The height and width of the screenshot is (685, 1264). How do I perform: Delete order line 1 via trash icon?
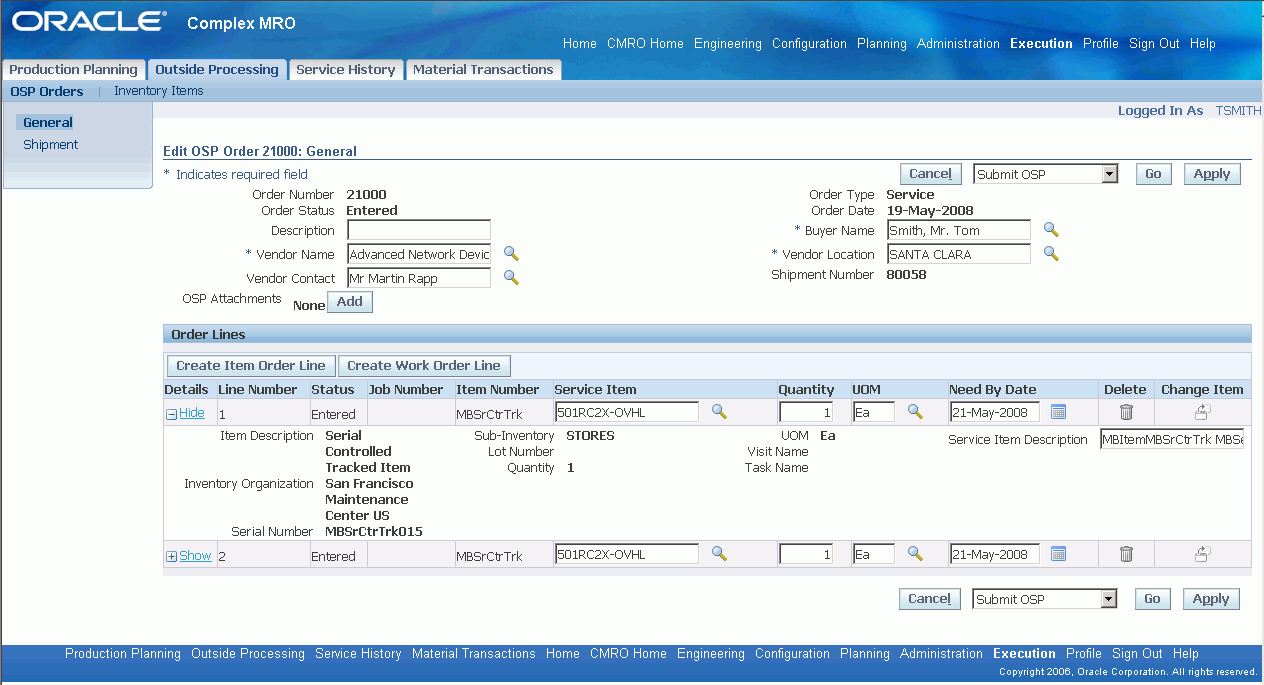click(x=1126, y=412)
